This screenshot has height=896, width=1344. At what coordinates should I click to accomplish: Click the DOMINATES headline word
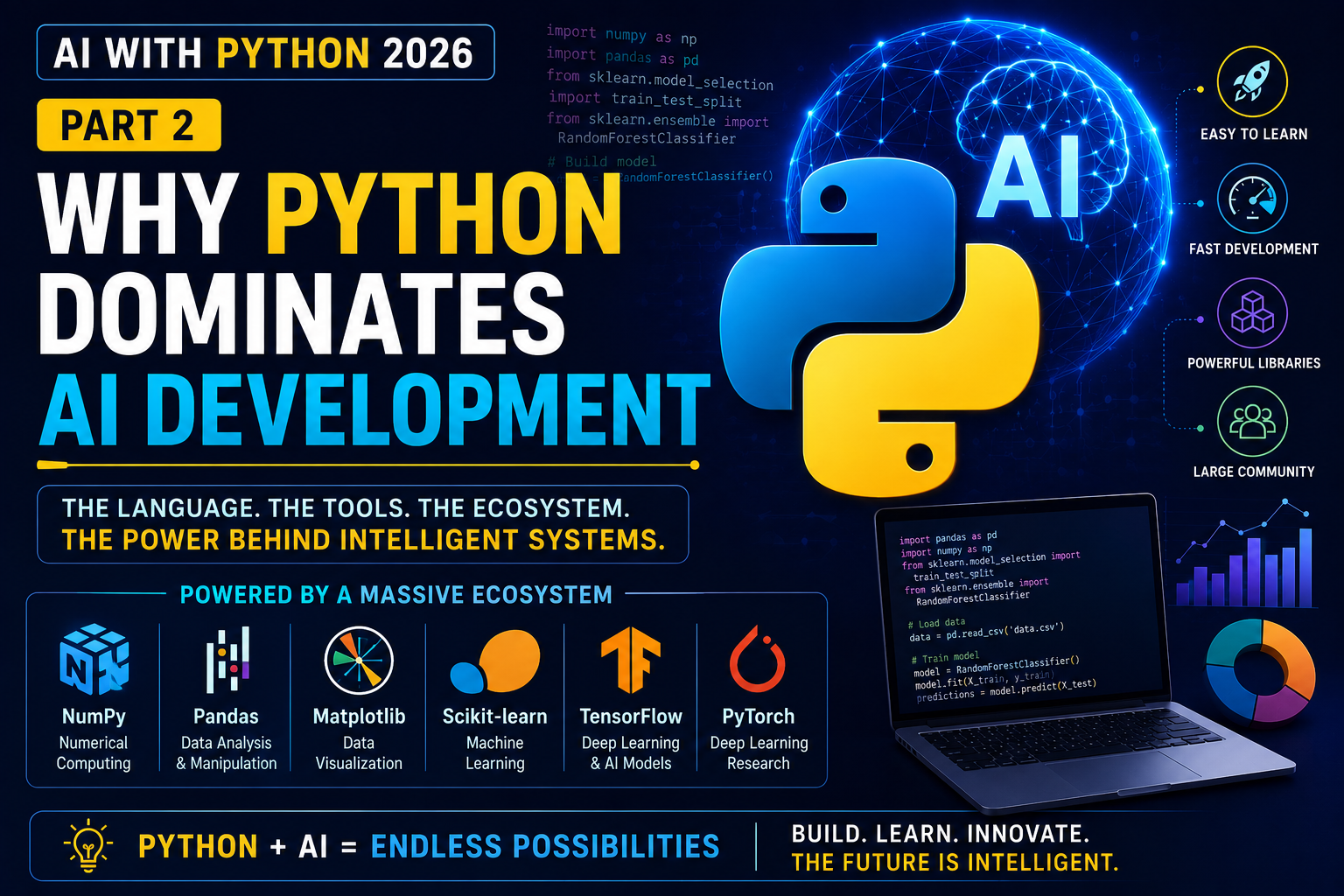coord(302,312)
